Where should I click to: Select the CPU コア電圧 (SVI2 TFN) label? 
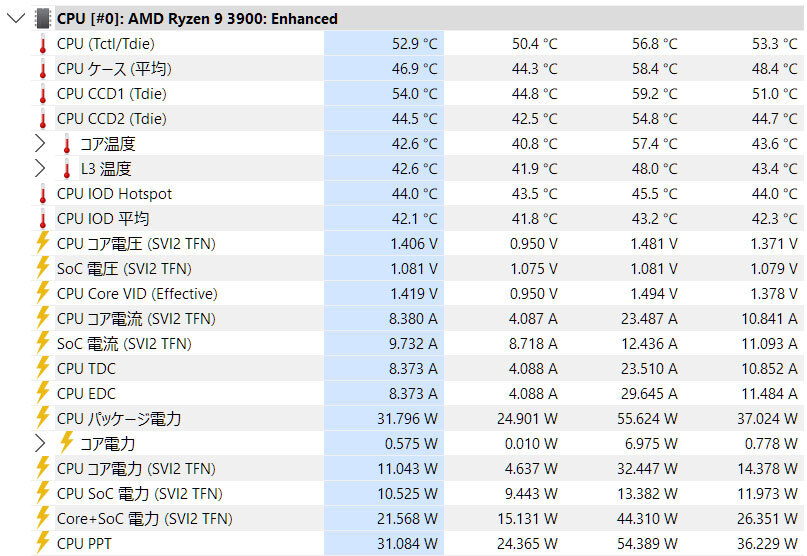(136, 244)
